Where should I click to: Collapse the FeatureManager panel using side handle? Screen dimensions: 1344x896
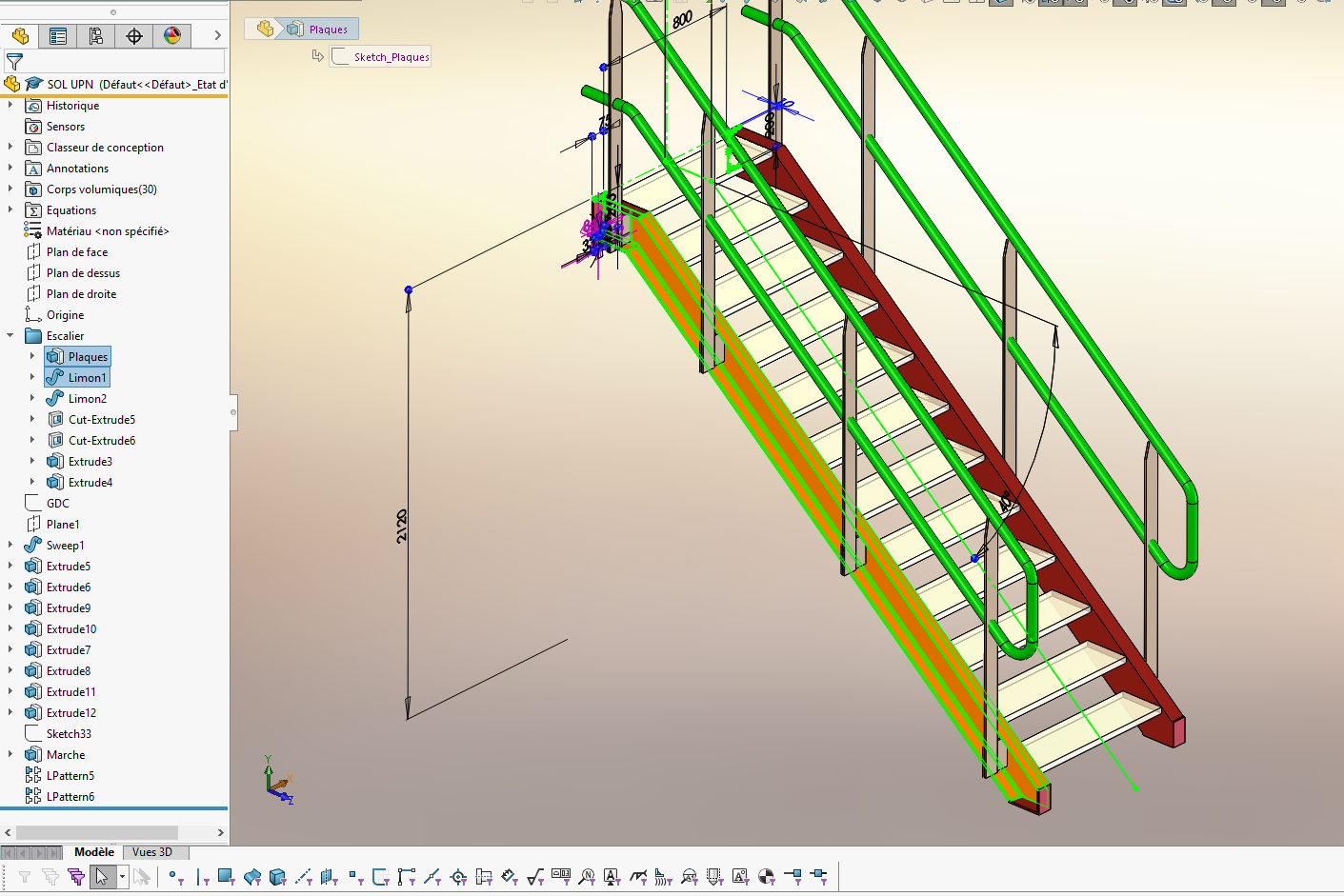coord(233,412)
